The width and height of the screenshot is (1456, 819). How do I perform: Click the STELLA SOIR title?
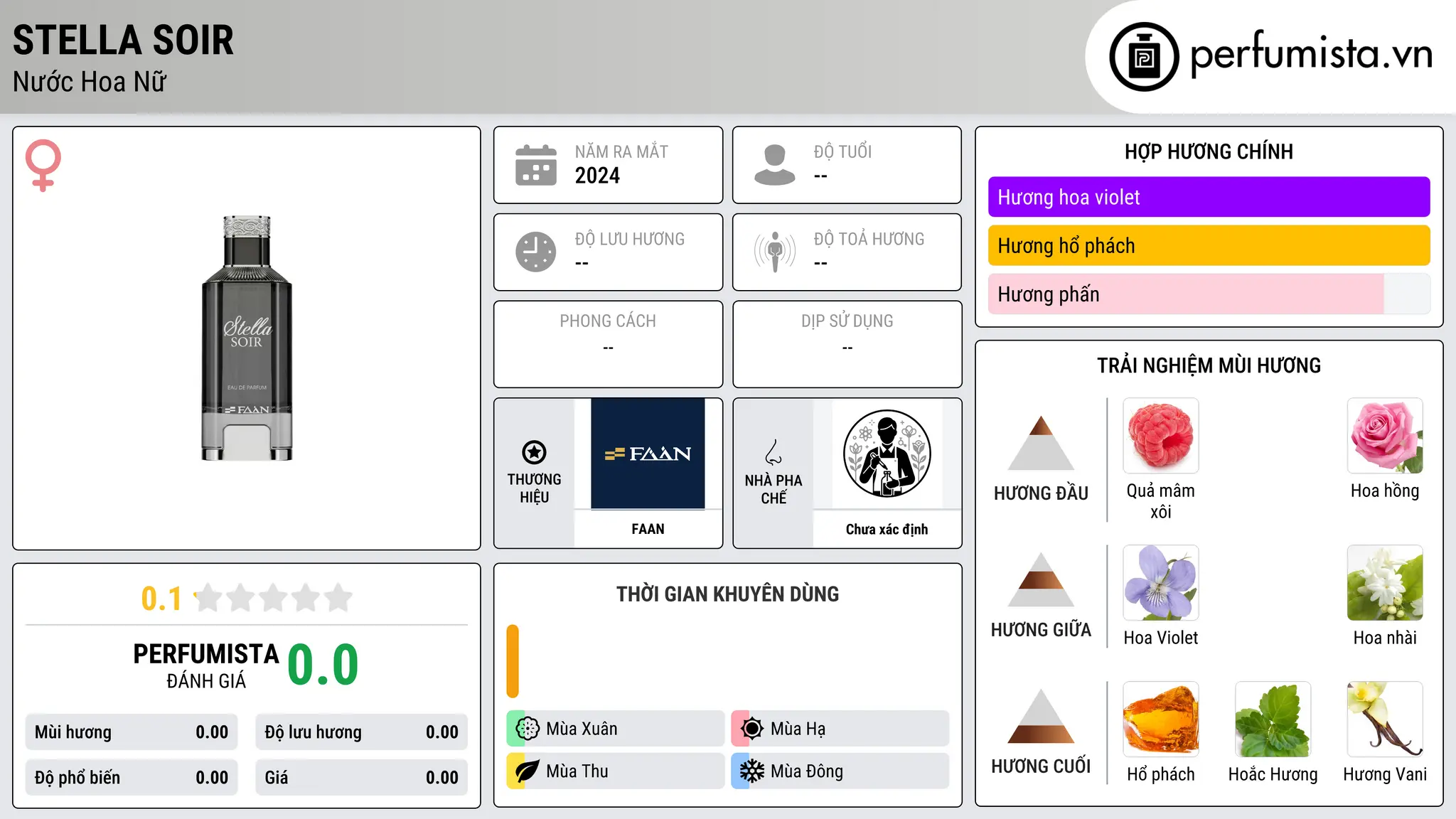tap(123, 40)
